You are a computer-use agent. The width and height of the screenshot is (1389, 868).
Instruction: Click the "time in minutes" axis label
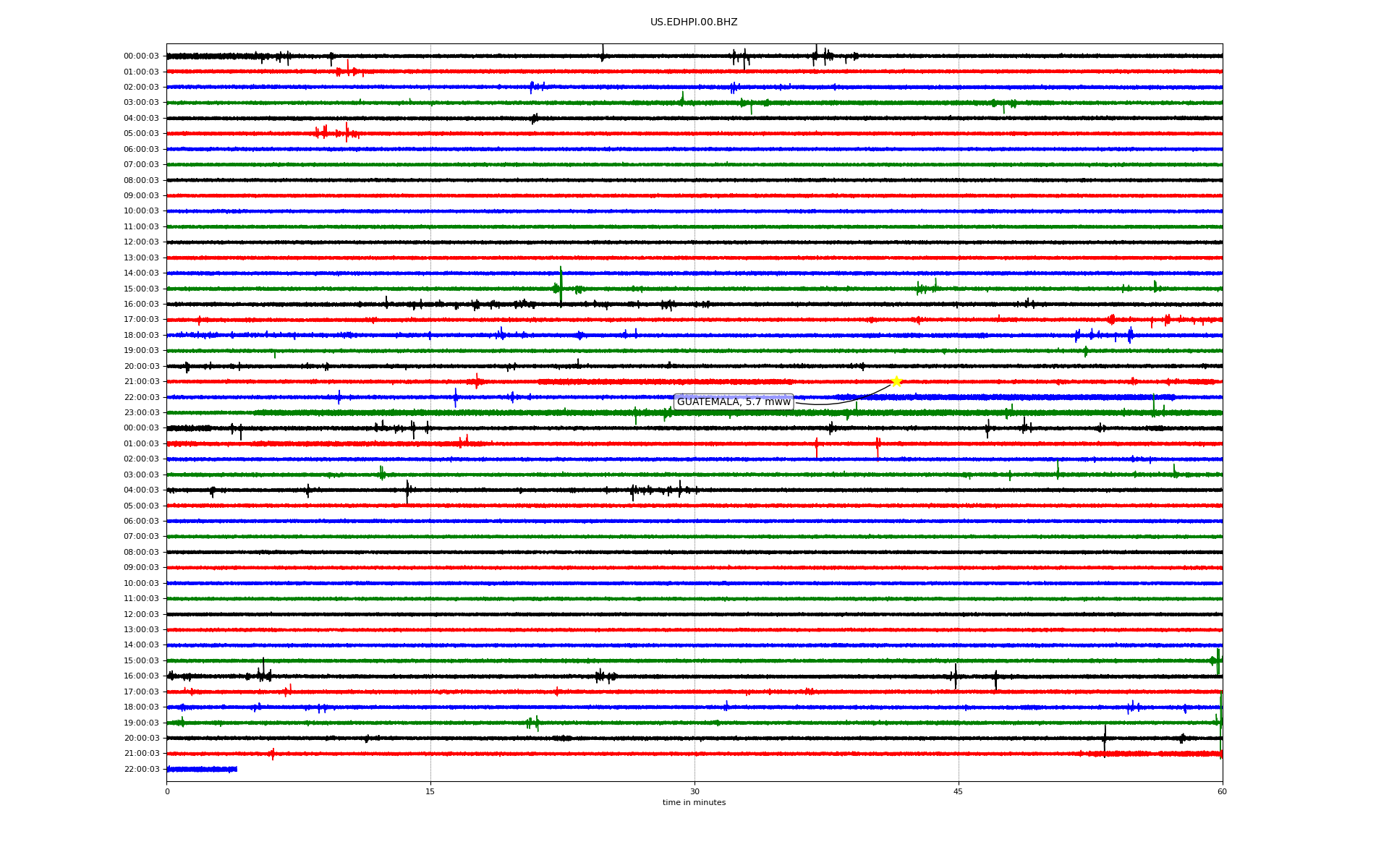coord(694,802)
